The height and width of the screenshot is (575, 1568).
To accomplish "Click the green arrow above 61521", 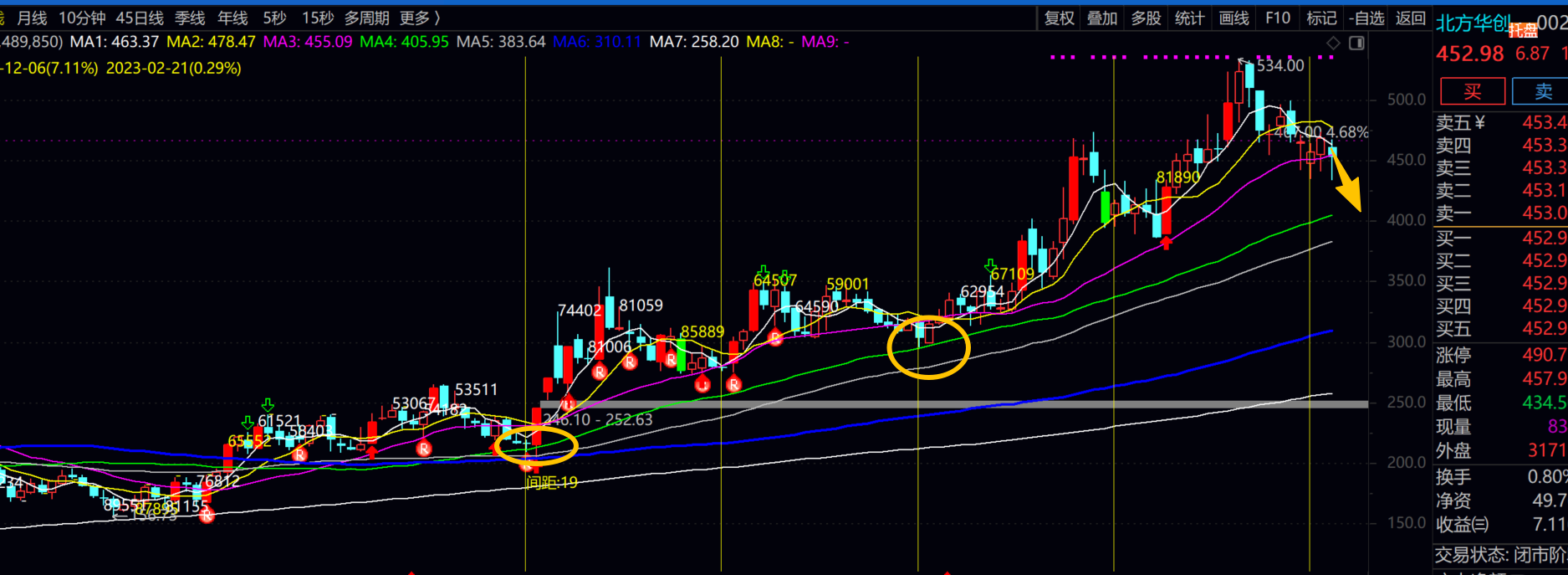I will point(268,406).
